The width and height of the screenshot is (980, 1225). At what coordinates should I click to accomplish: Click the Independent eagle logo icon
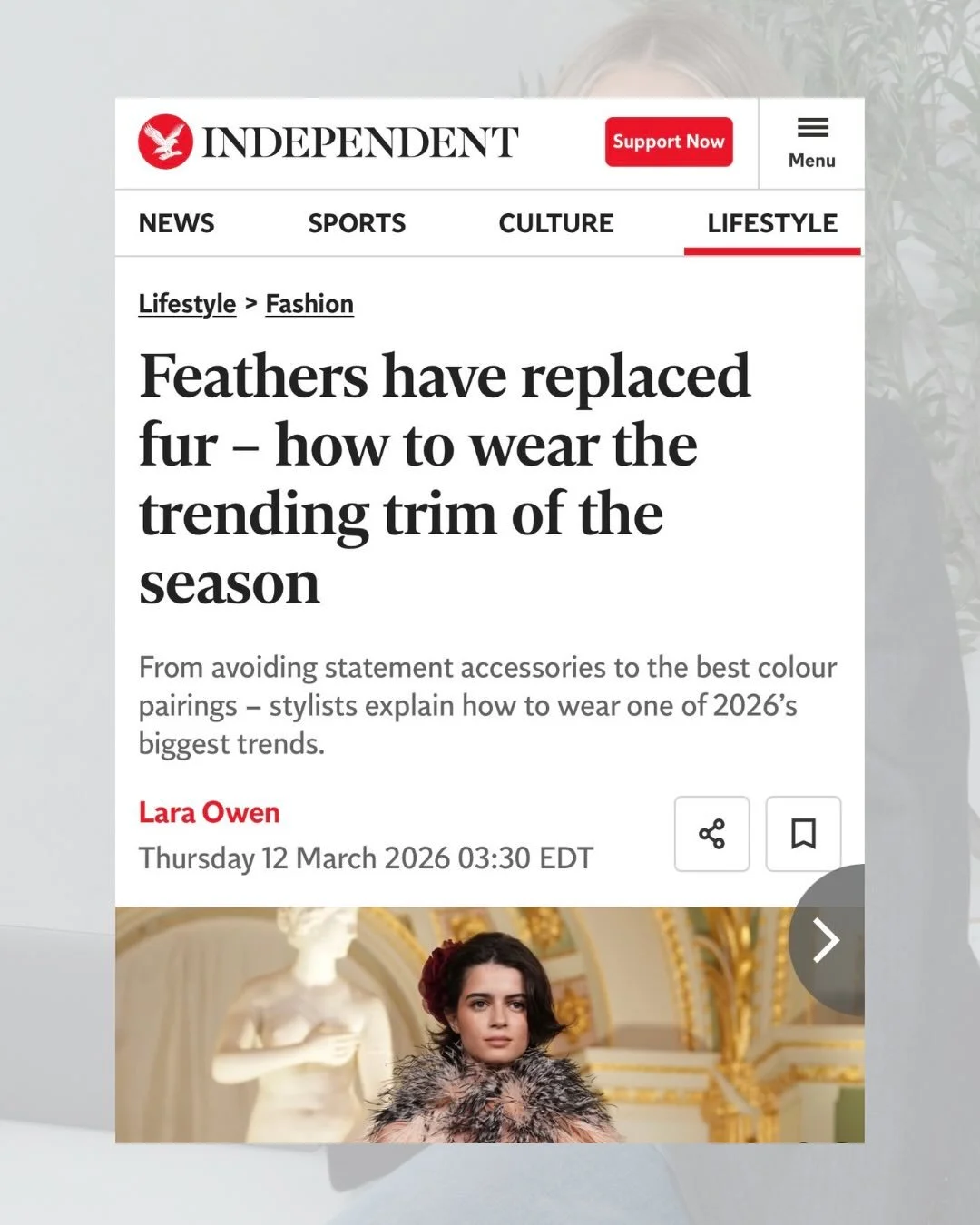[165, 142]
